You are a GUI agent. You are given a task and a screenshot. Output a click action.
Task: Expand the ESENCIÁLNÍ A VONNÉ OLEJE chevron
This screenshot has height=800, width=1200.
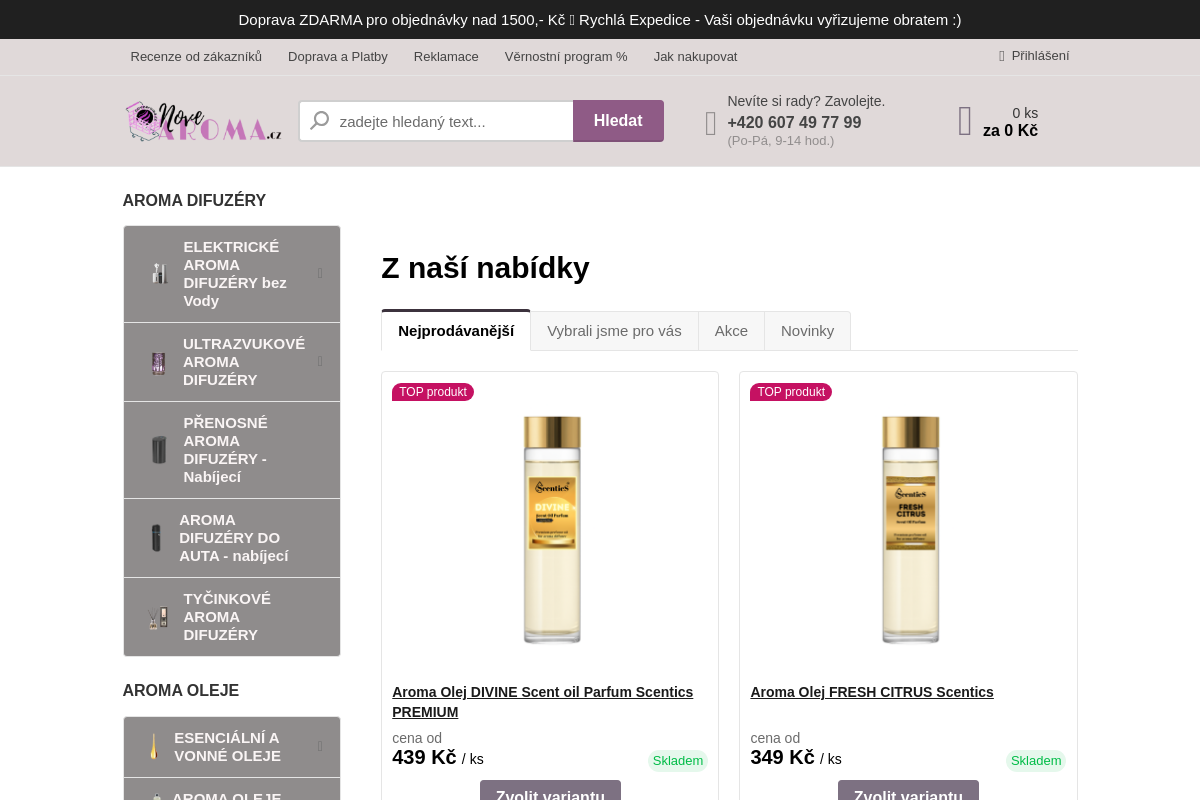coord(320,746)
